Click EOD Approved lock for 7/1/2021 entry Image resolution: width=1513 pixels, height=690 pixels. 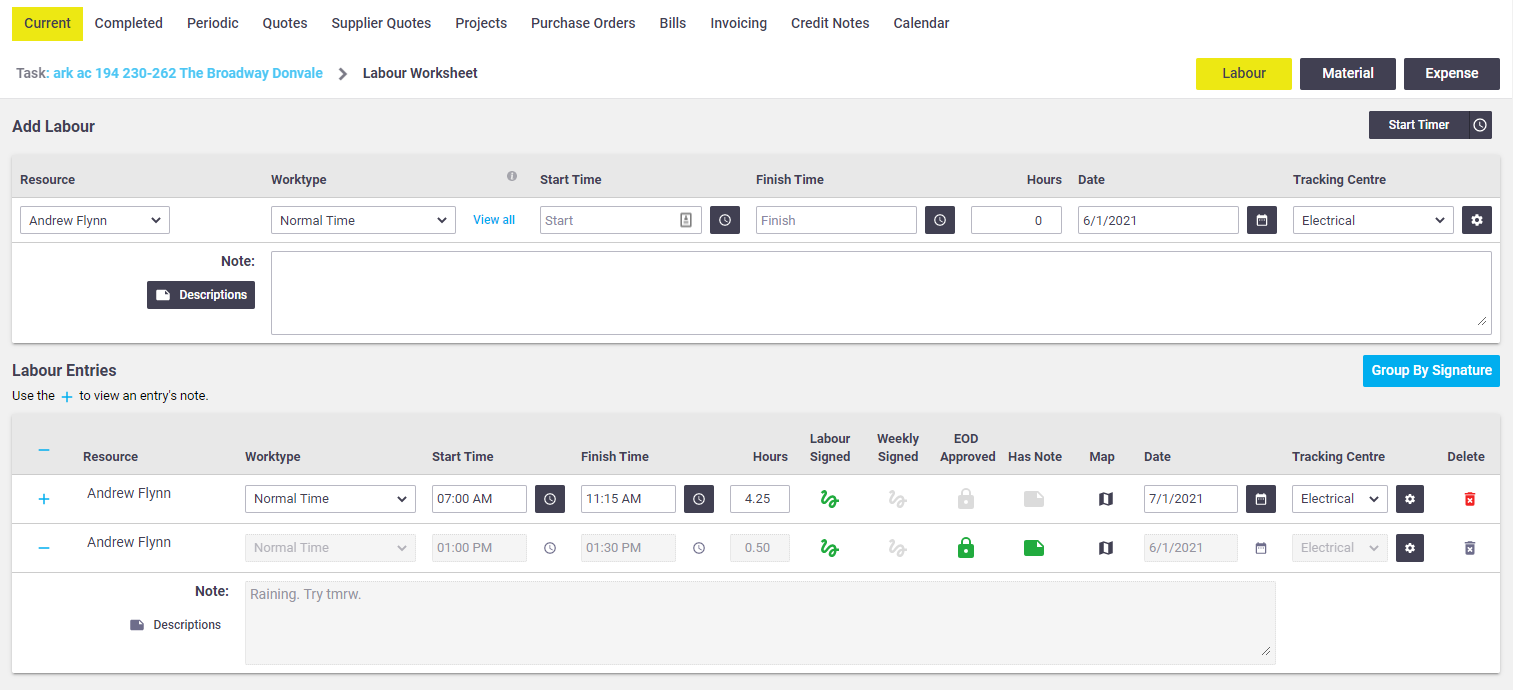coord(966,499)
